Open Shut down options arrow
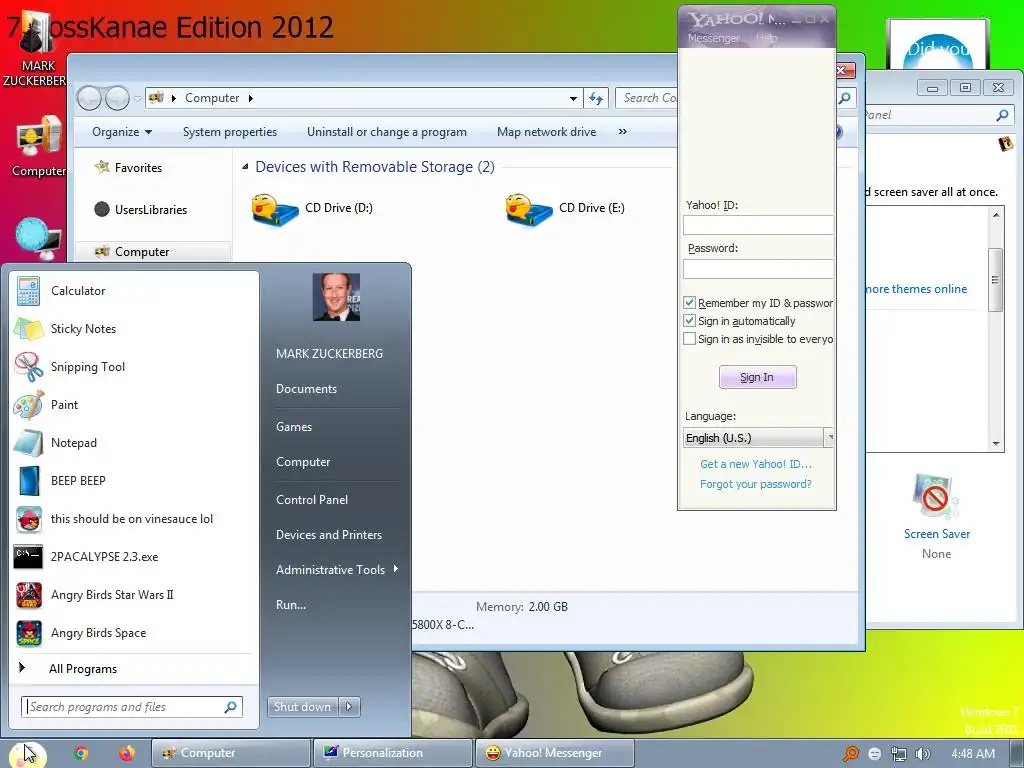Viewport: 1024px width, 768px height. 349,707
